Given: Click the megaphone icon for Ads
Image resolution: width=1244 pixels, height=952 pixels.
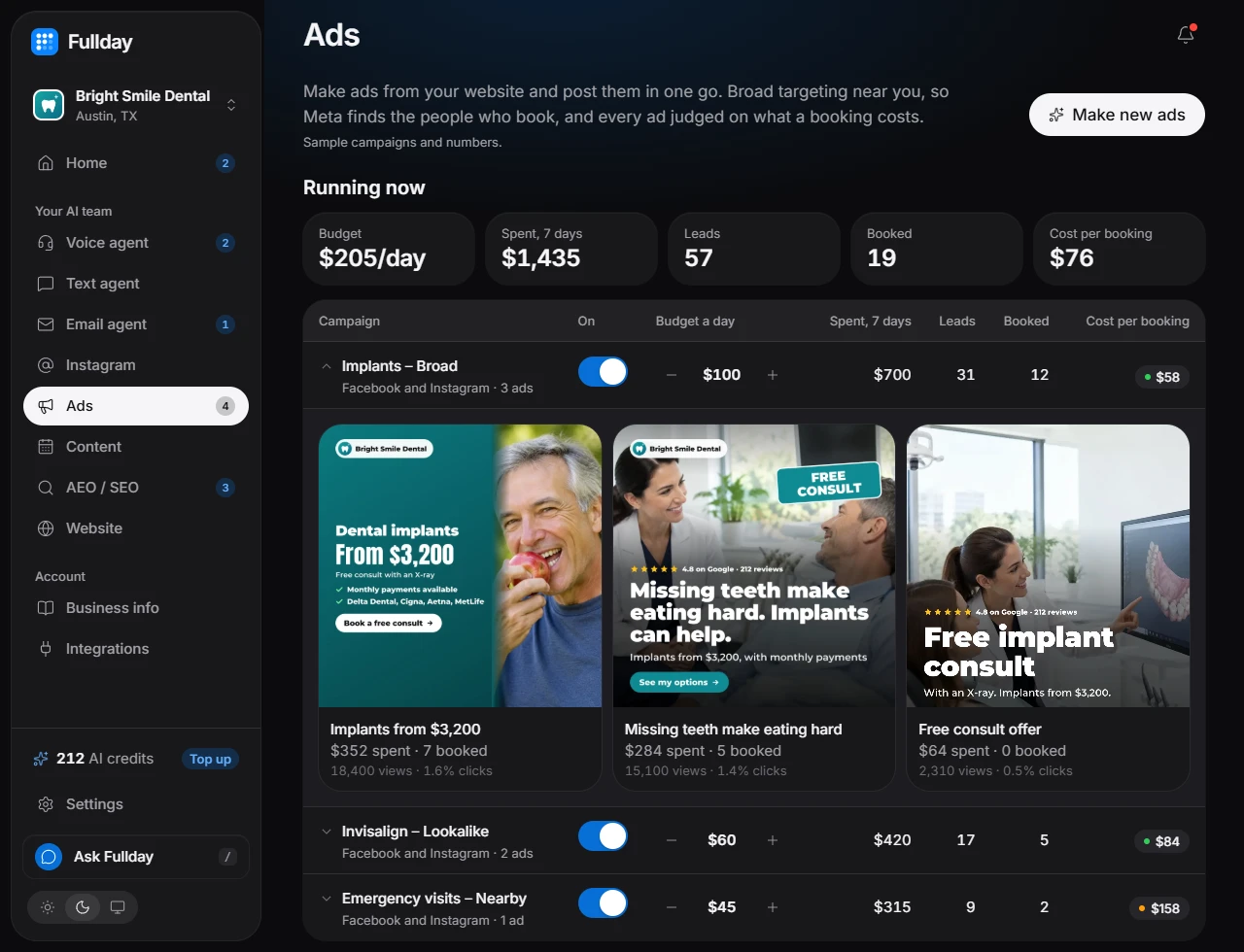Looking at the screenshot, I should pos(45,406).
